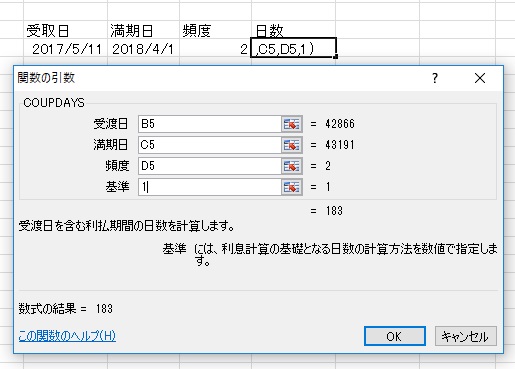
Task: Select header cell 受取日
Action: [x=66, y=31]
